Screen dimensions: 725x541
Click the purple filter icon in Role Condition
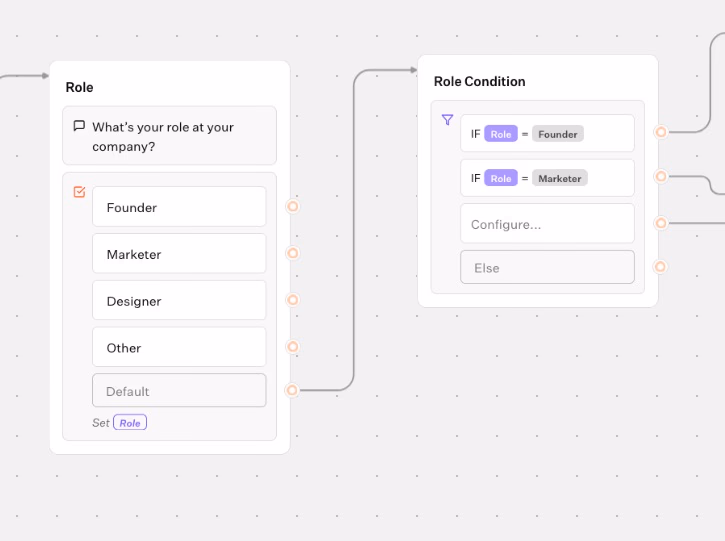pyautogui.click(x=447, y=120)
